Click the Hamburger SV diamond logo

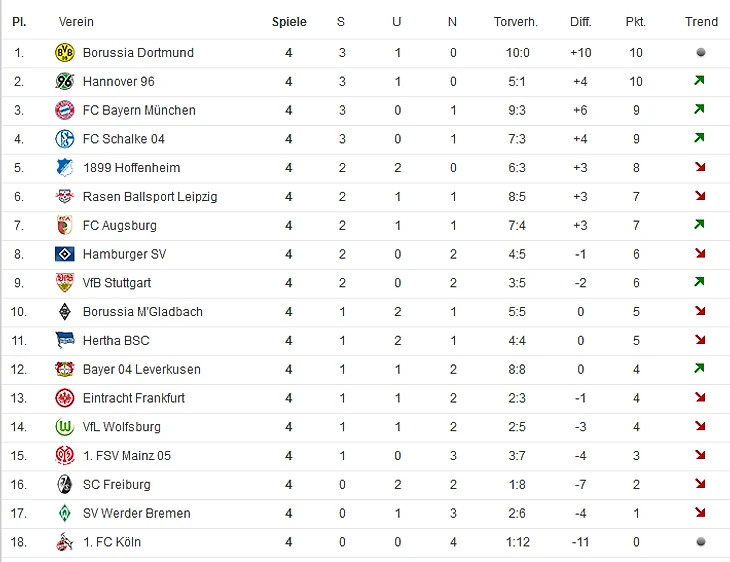tap(65, 254)
